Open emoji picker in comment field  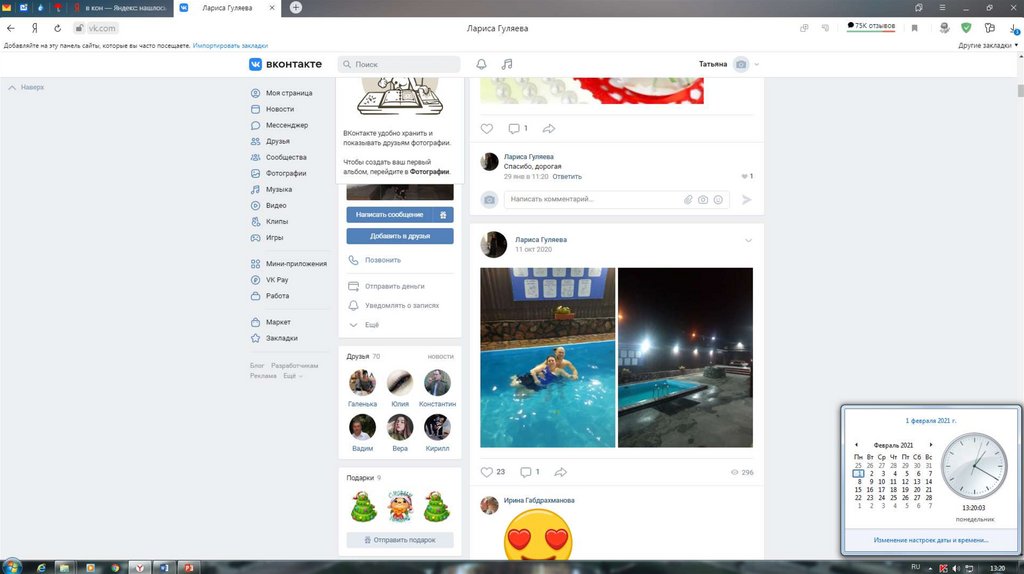point(718,200)
